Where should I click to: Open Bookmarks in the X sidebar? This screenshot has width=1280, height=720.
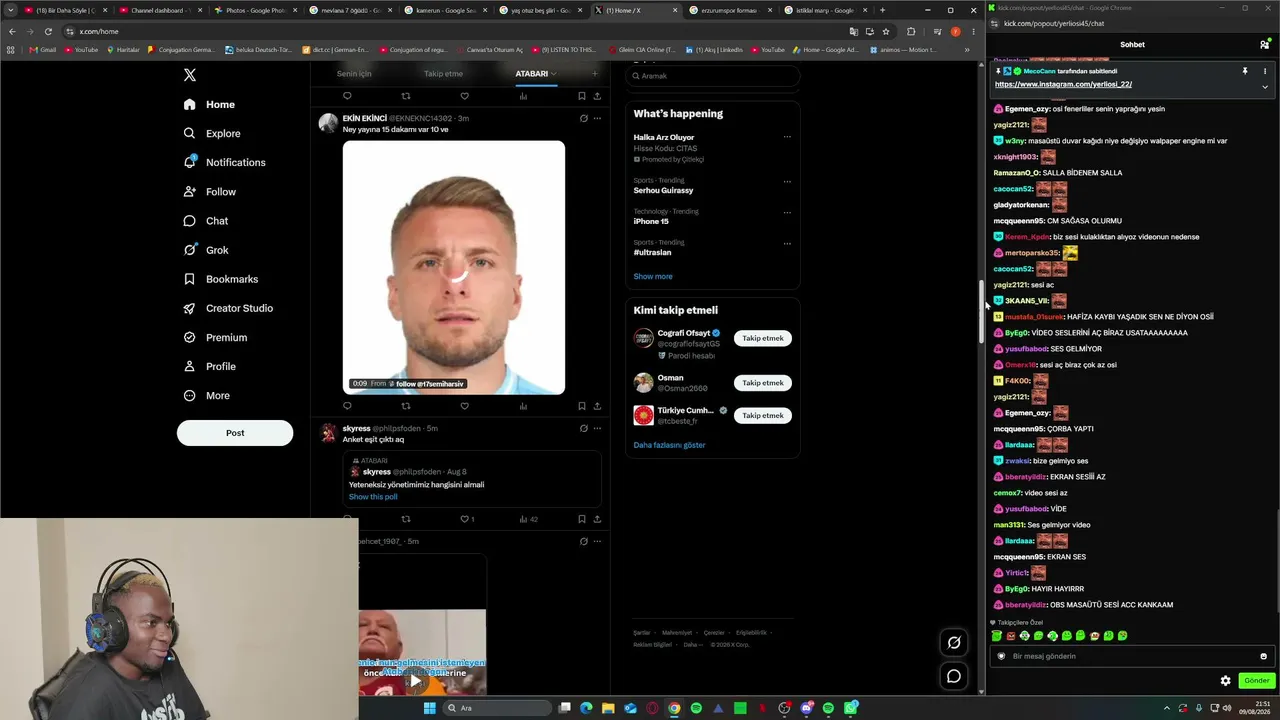(221, 279)
